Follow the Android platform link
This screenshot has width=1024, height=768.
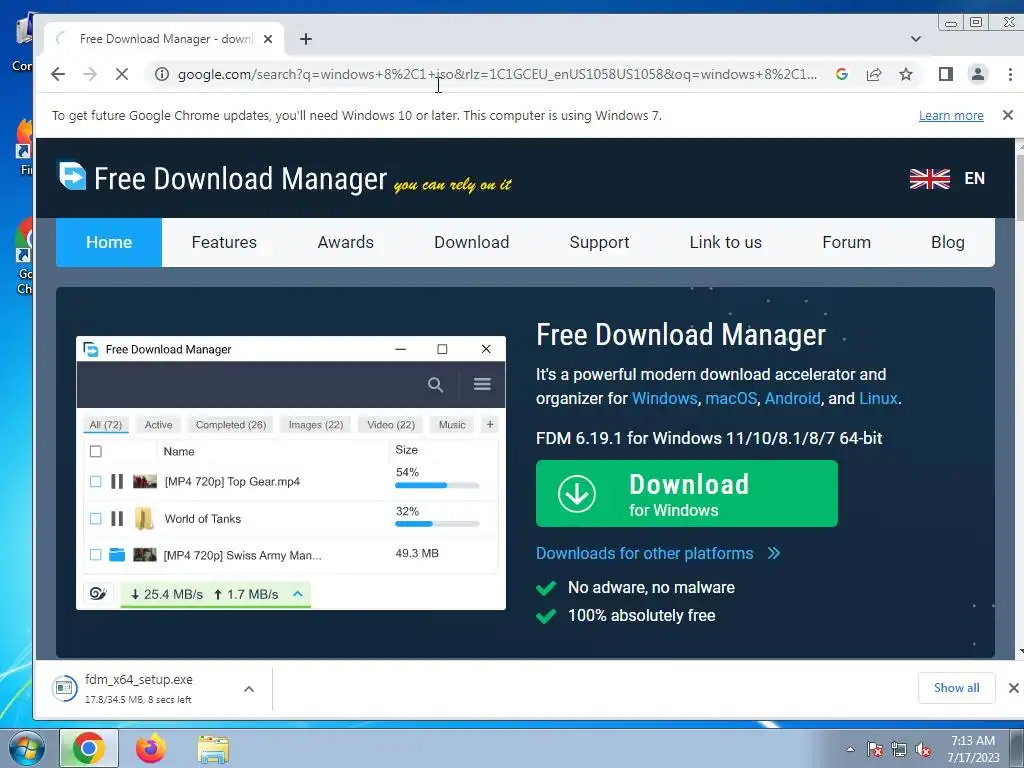pyautogui.click(x=792, y=398)
